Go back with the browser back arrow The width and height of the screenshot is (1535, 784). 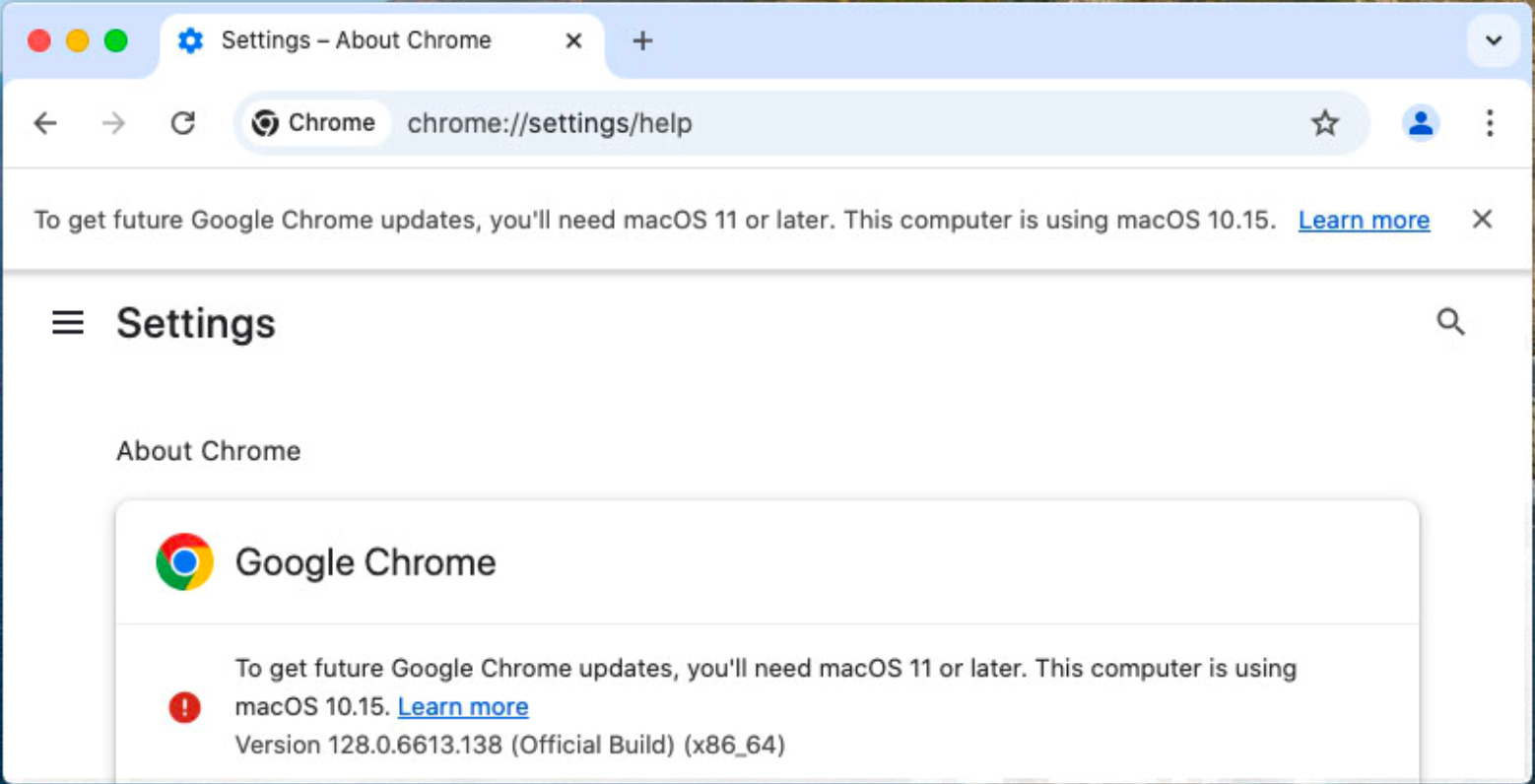[45, 123]
